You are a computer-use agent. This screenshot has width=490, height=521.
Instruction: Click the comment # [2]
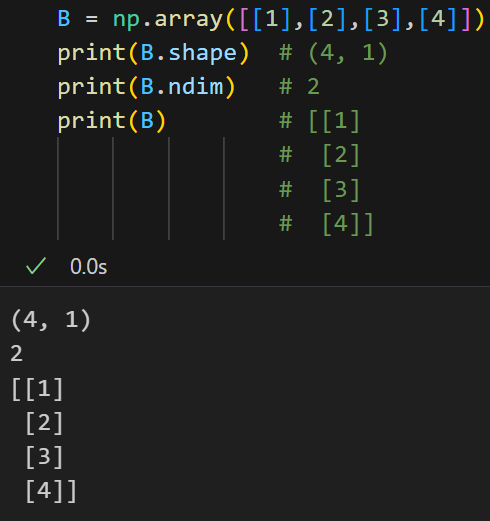[x=319, y=155]
